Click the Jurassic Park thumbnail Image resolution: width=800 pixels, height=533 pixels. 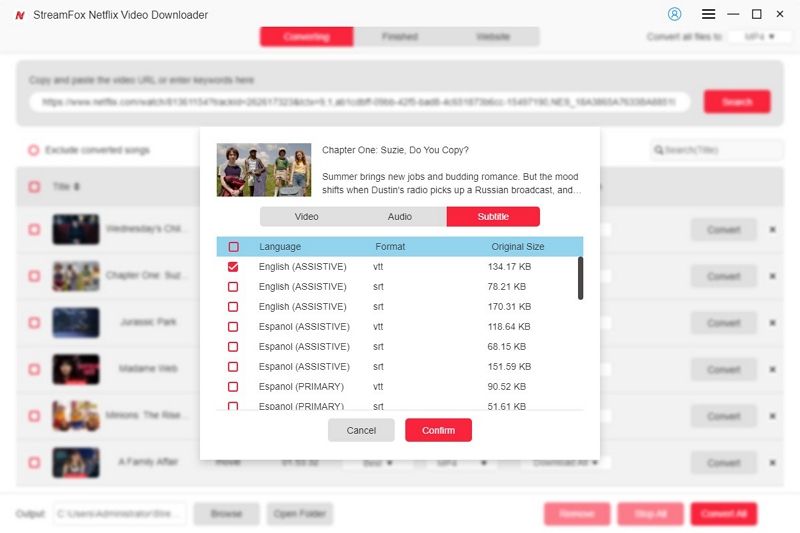pos(76,323)
